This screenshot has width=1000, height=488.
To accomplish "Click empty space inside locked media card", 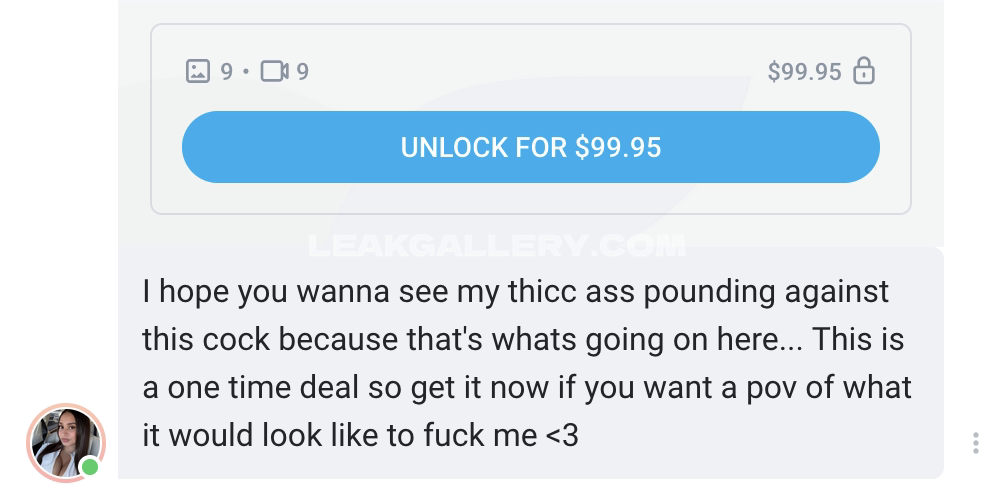I will point(531,199).
